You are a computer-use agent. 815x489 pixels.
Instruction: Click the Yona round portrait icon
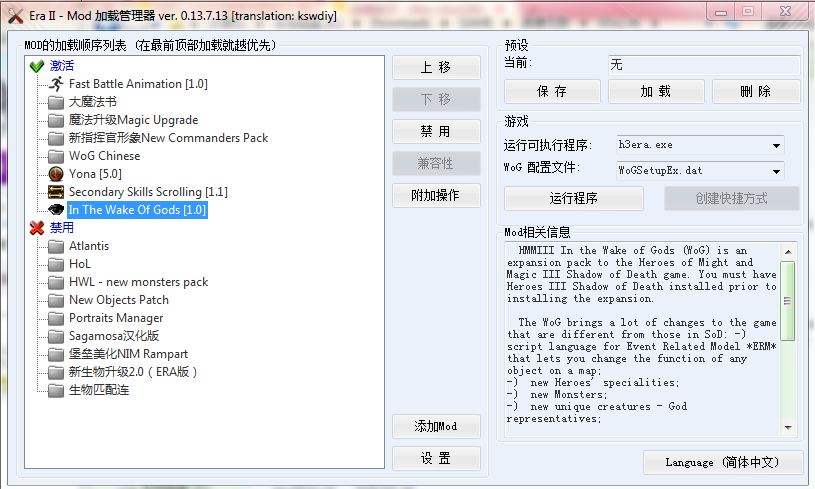point(56,174)
